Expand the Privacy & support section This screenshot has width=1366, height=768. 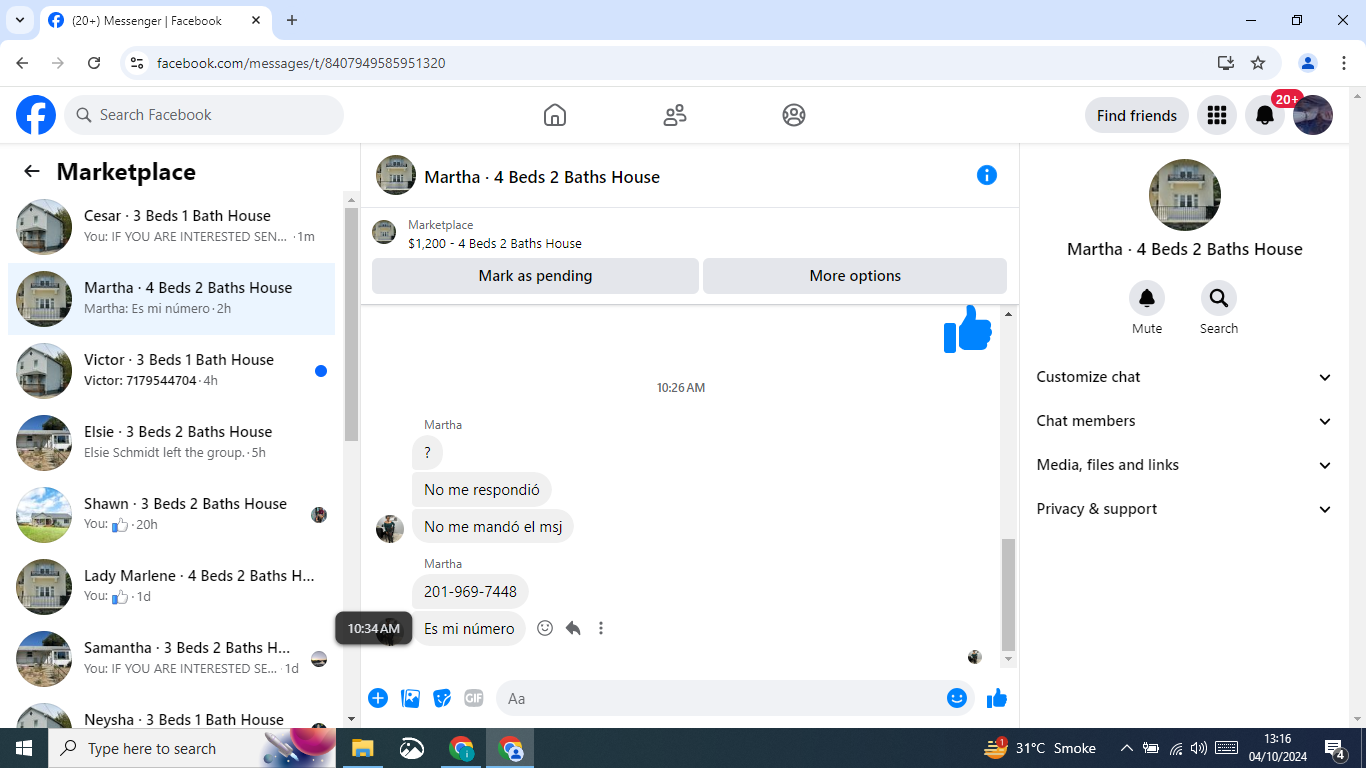1184,509
